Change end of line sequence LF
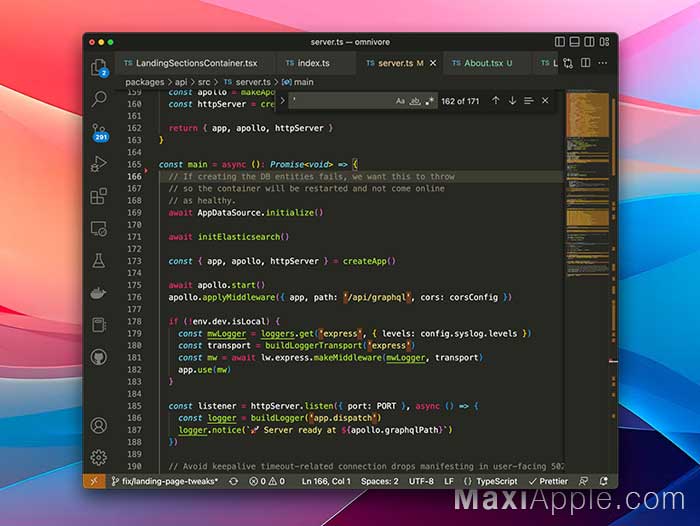The height and width of the screenshot is (526, 700). (449, 481)
